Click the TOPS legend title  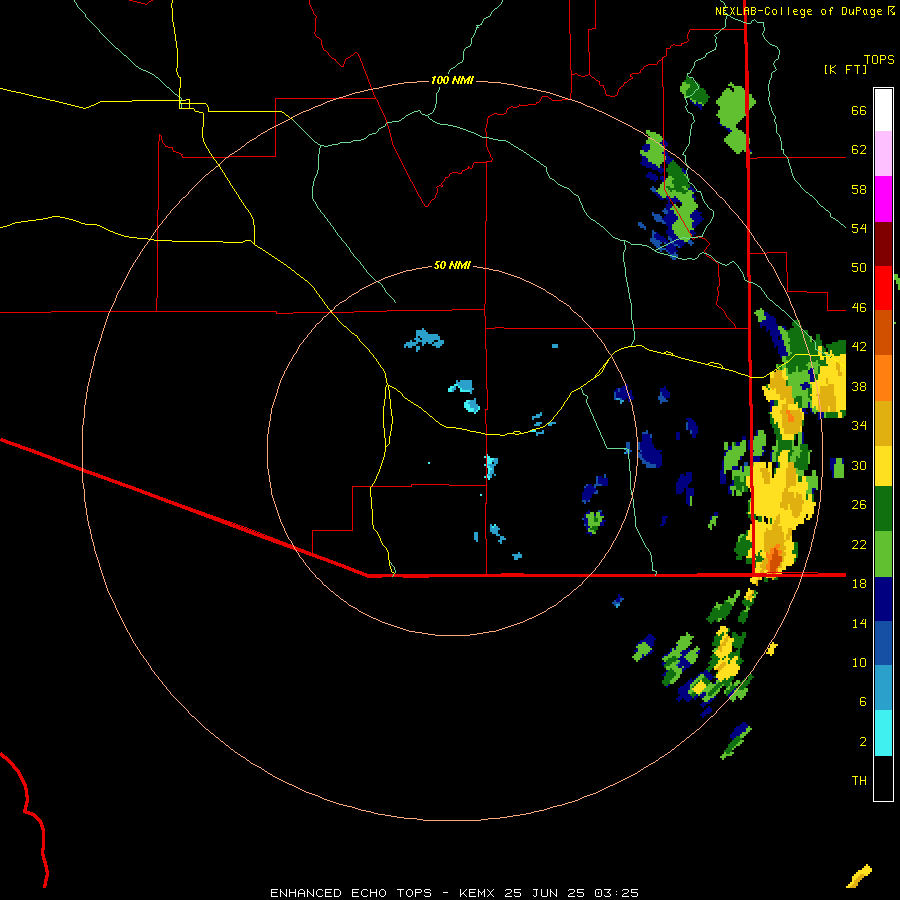tap(879, 60)
